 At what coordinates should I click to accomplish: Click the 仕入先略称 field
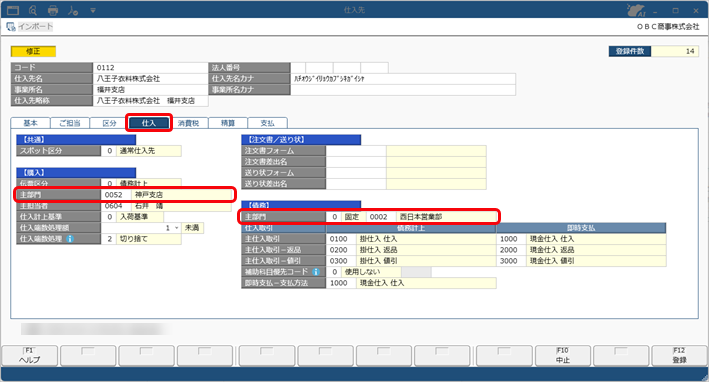click(x=150, y=100)
